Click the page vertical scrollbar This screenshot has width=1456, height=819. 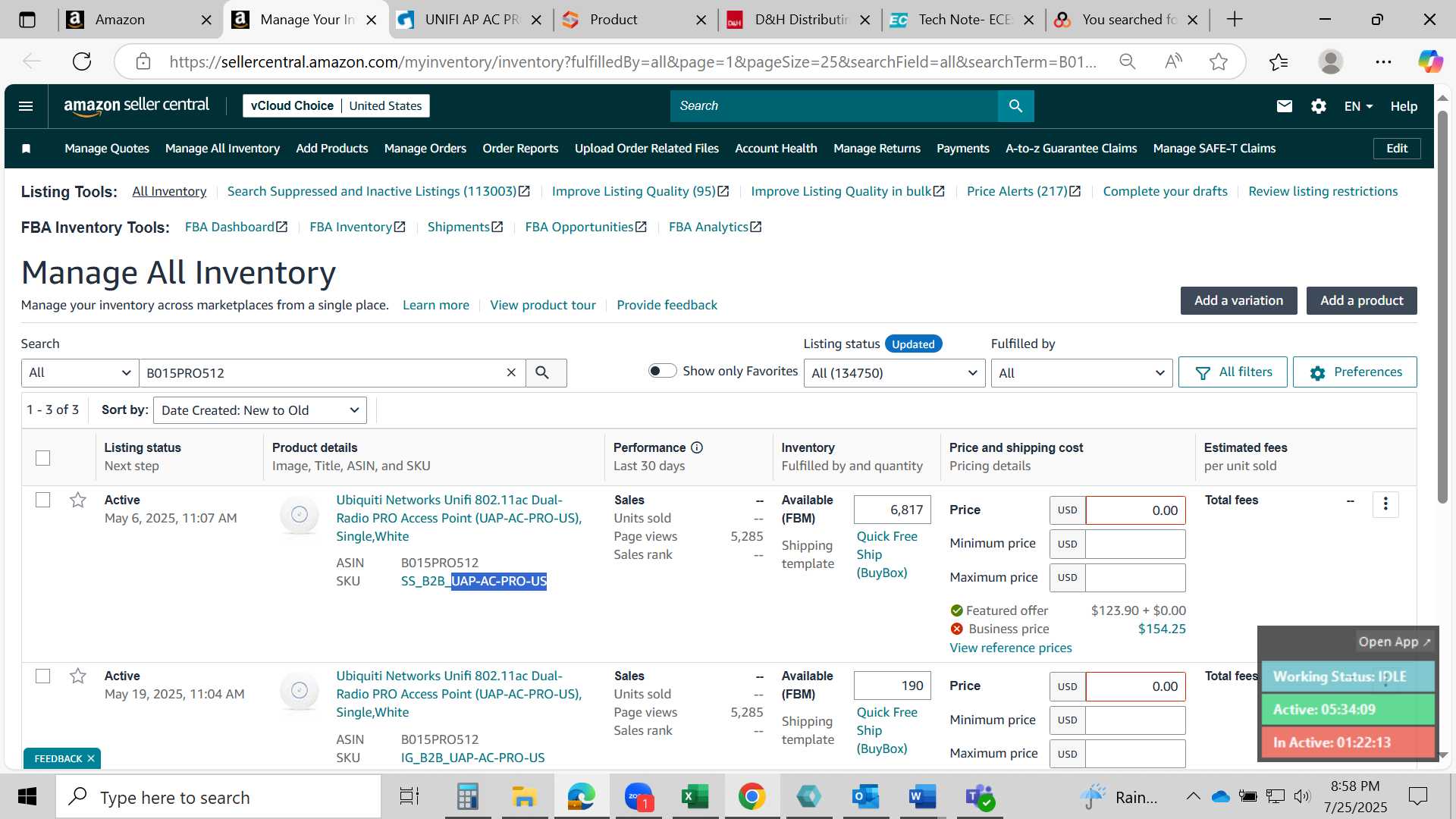(1442, 306)
